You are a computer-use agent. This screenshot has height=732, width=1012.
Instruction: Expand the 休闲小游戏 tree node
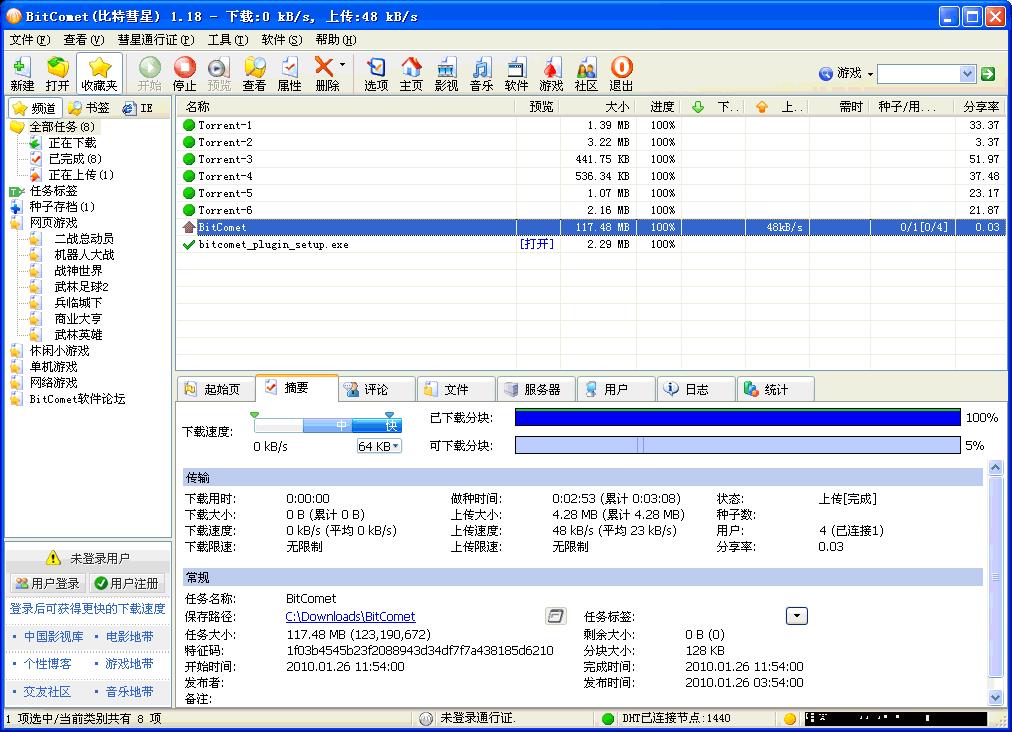[x=59, y=351]
